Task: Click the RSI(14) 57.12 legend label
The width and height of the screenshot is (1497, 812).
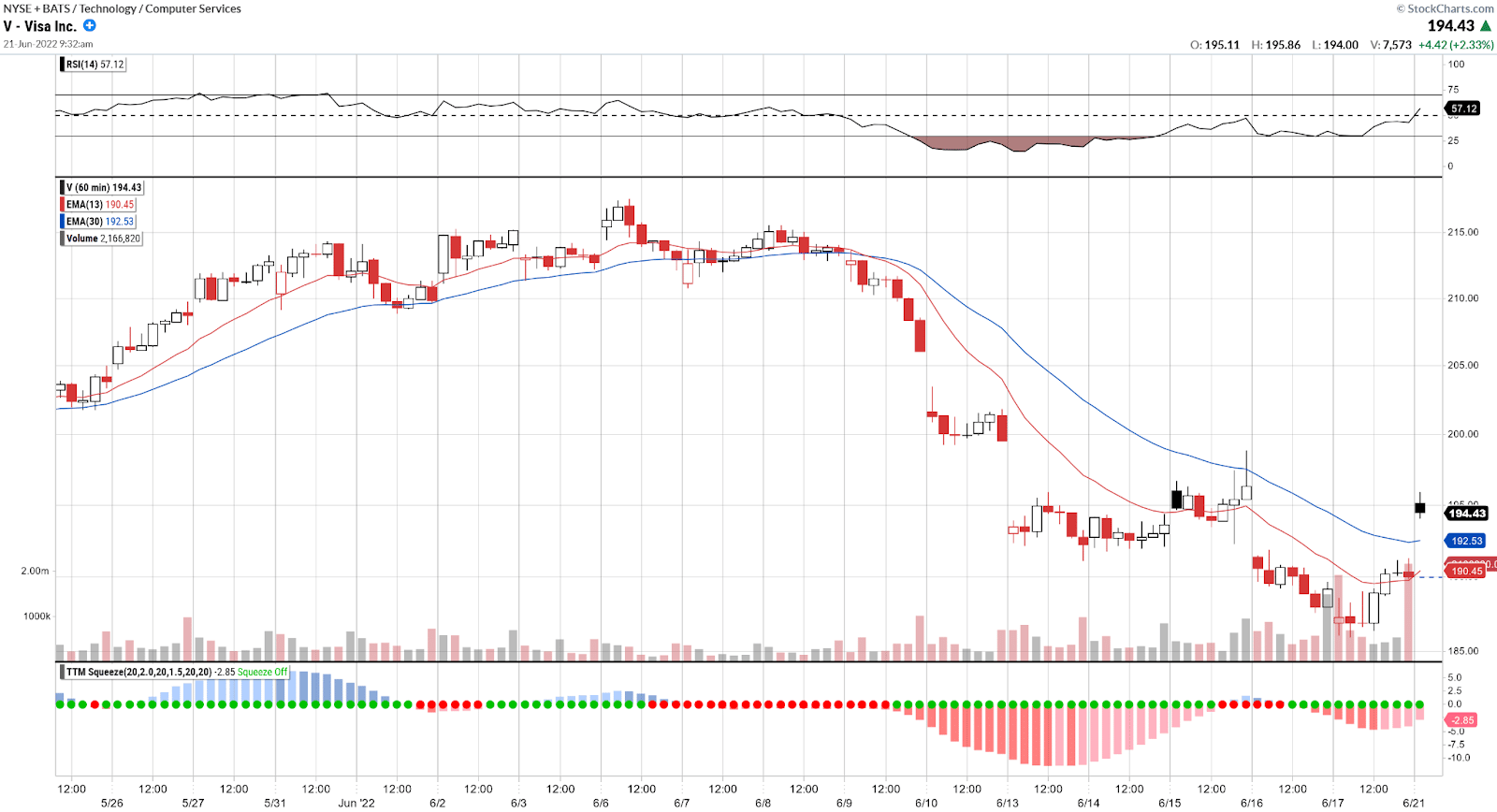Action: pyautogui.click(x=94, y=65)
